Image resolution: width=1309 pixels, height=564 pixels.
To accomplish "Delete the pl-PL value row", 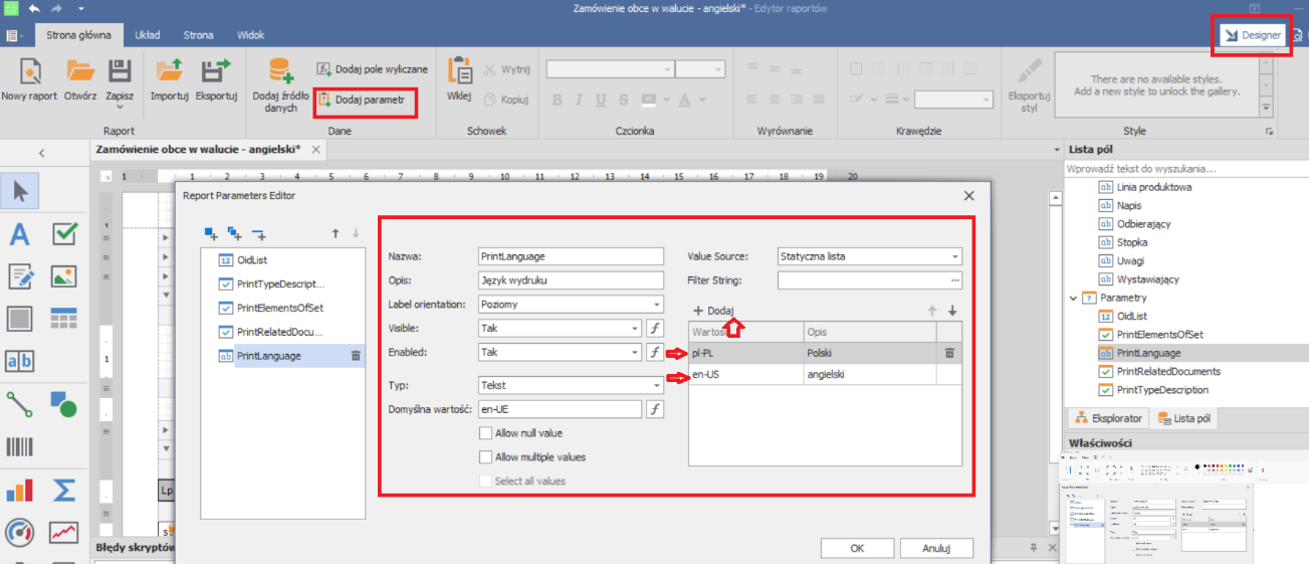I will click(x=949, y=353).
